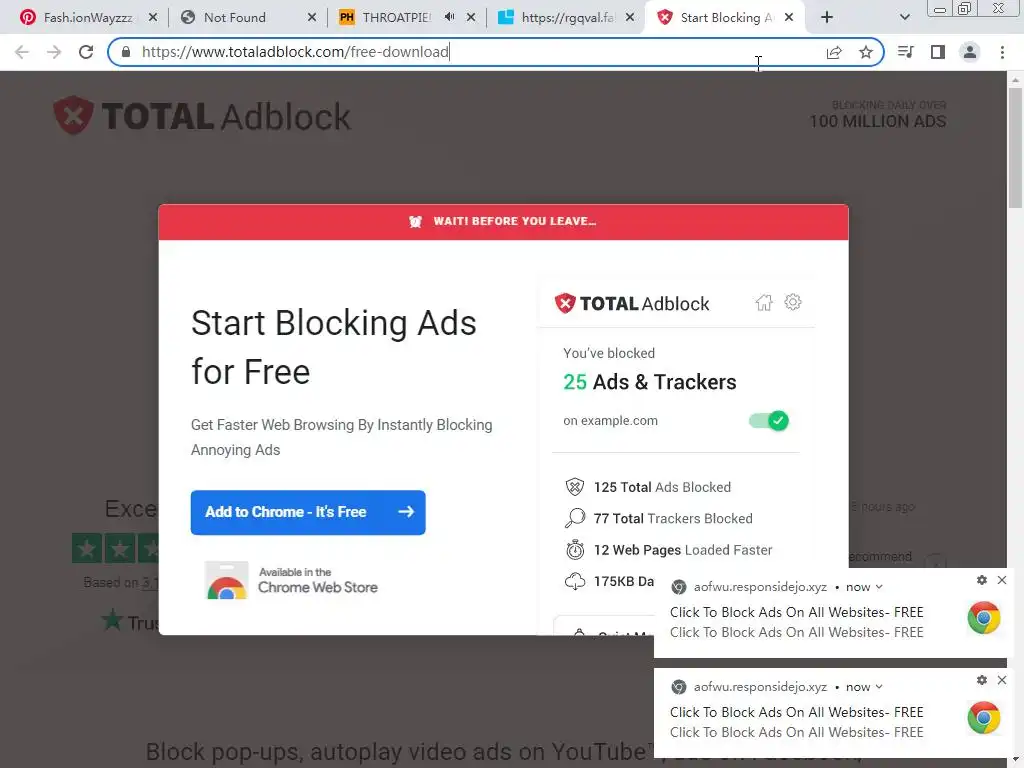Close the Fash.ionWayzzz tab
The height and width of the screenshot is (768, 1024).
153,18
